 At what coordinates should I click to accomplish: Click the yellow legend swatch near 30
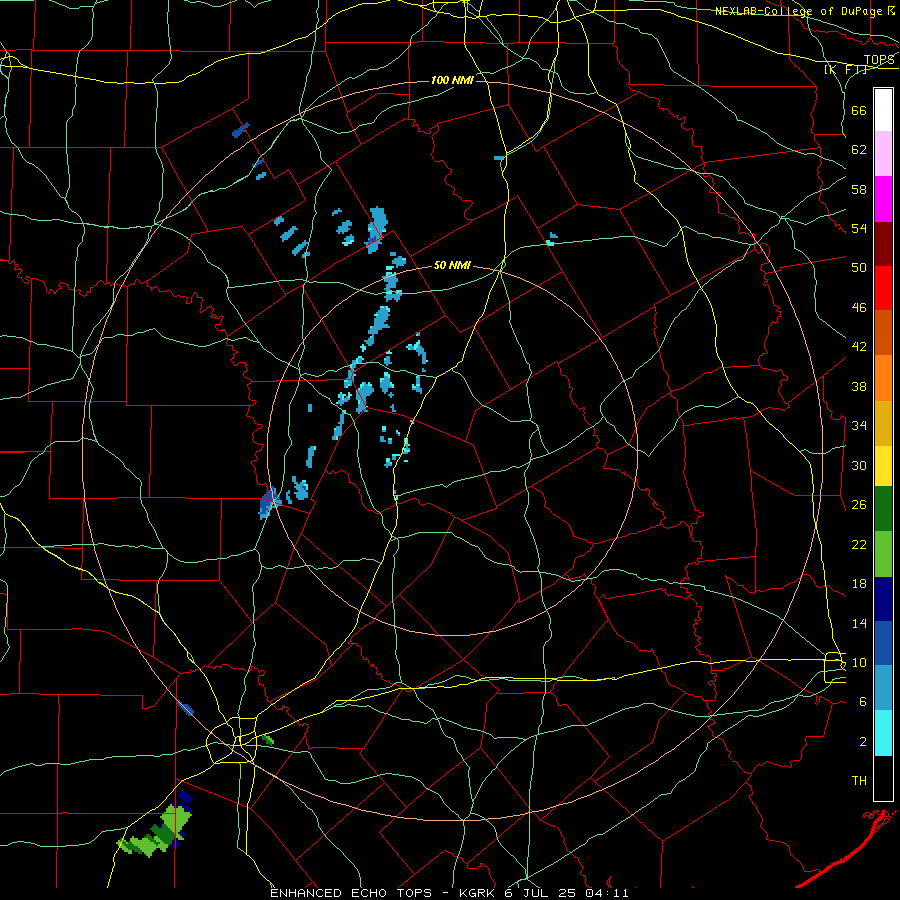point(883,466)
